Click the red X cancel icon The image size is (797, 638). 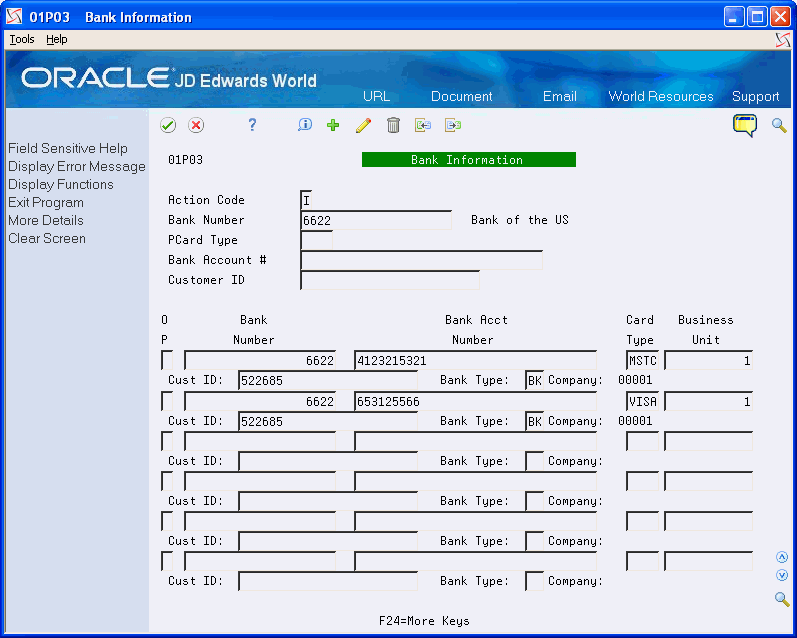[x=196, y=125]
